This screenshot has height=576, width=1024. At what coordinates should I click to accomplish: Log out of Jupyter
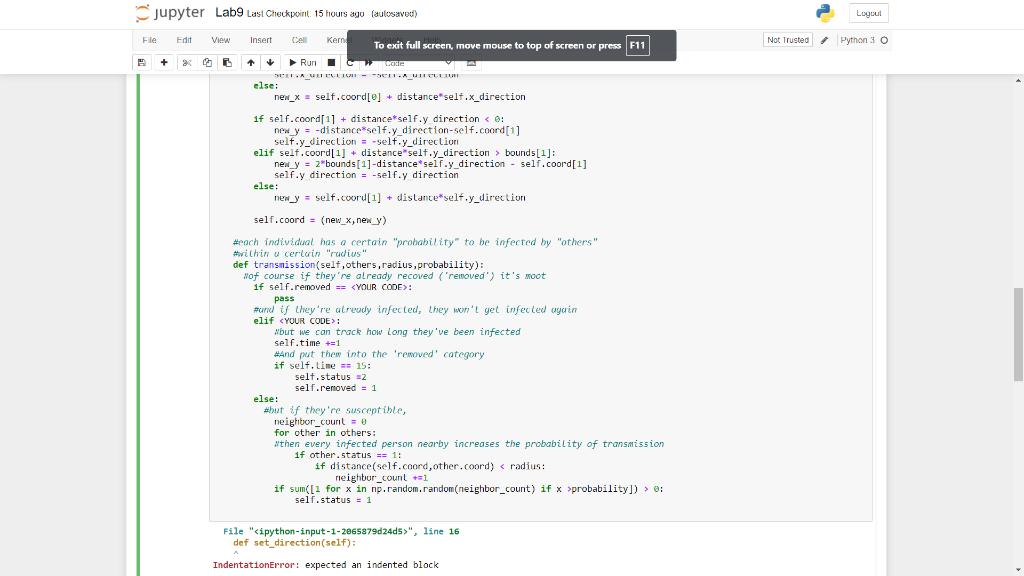click(x=869, y=13)
